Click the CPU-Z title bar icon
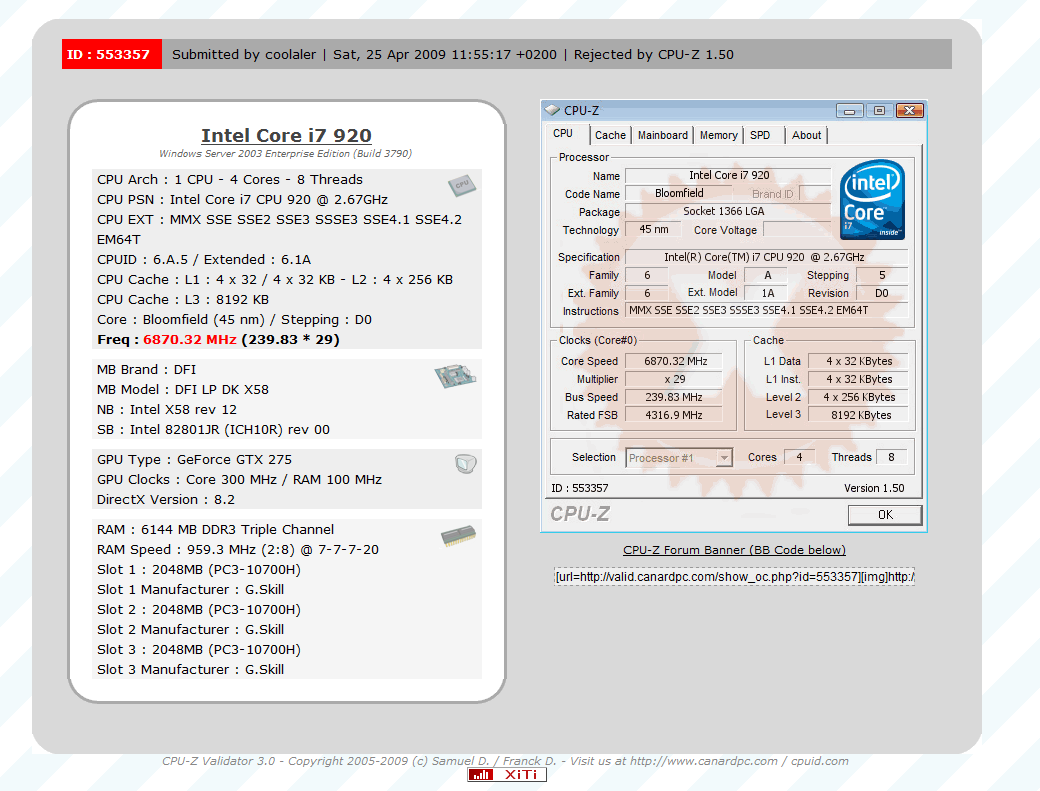1040x791 pixels. pyautogui.click(x=552, y=110)
